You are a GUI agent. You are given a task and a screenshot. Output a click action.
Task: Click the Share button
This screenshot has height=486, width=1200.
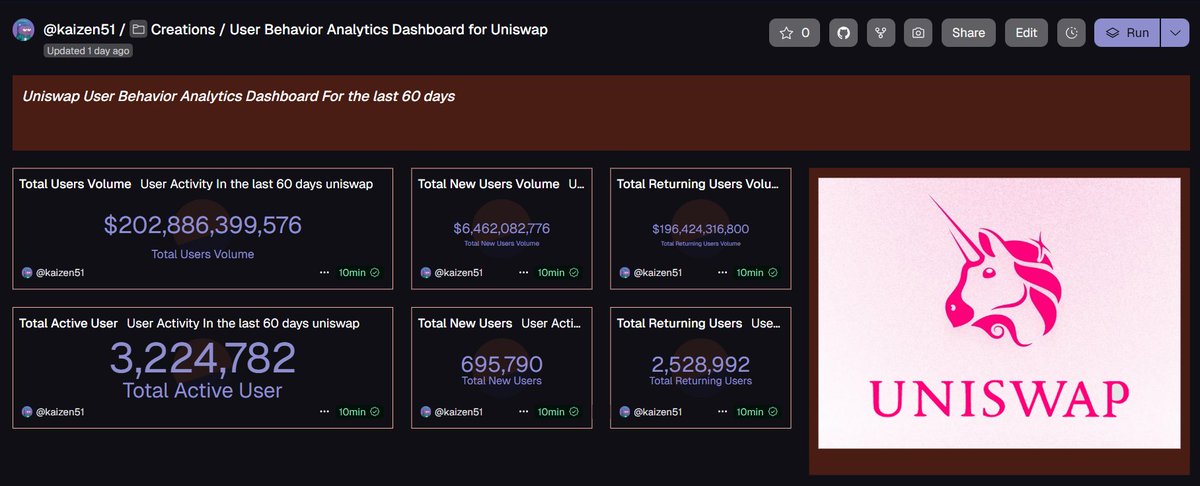pyautogui.click(x=968, y=33)
